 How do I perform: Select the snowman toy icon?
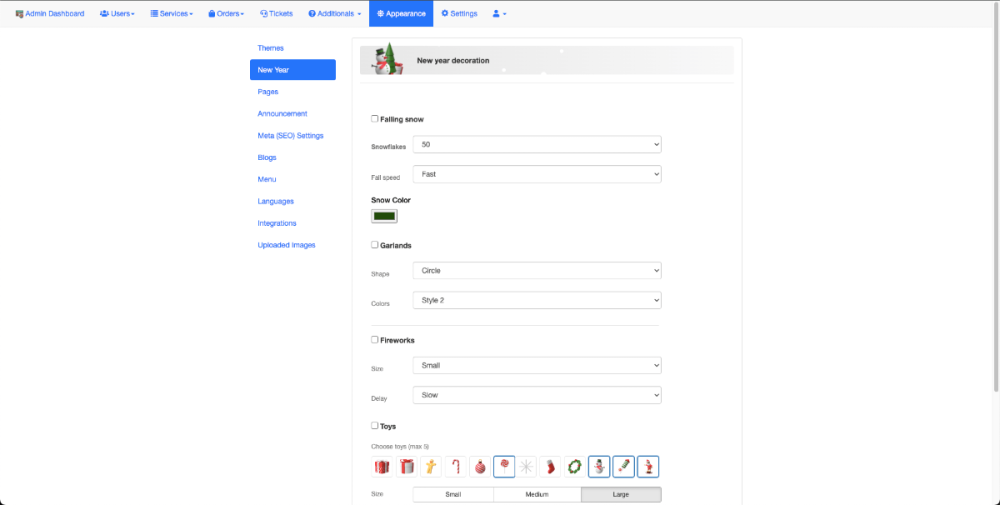tap(599, 466)
